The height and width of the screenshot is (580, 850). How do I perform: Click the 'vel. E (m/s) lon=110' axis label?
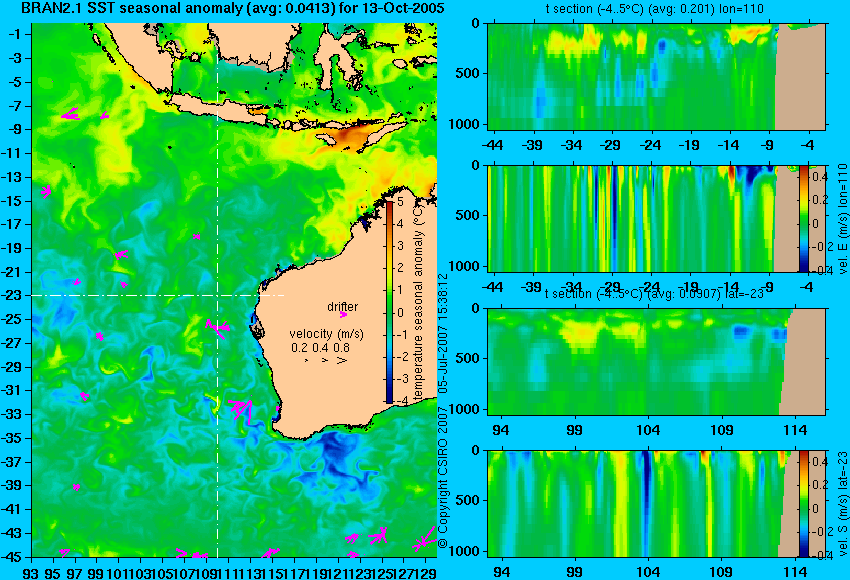(x=842, y=219)
